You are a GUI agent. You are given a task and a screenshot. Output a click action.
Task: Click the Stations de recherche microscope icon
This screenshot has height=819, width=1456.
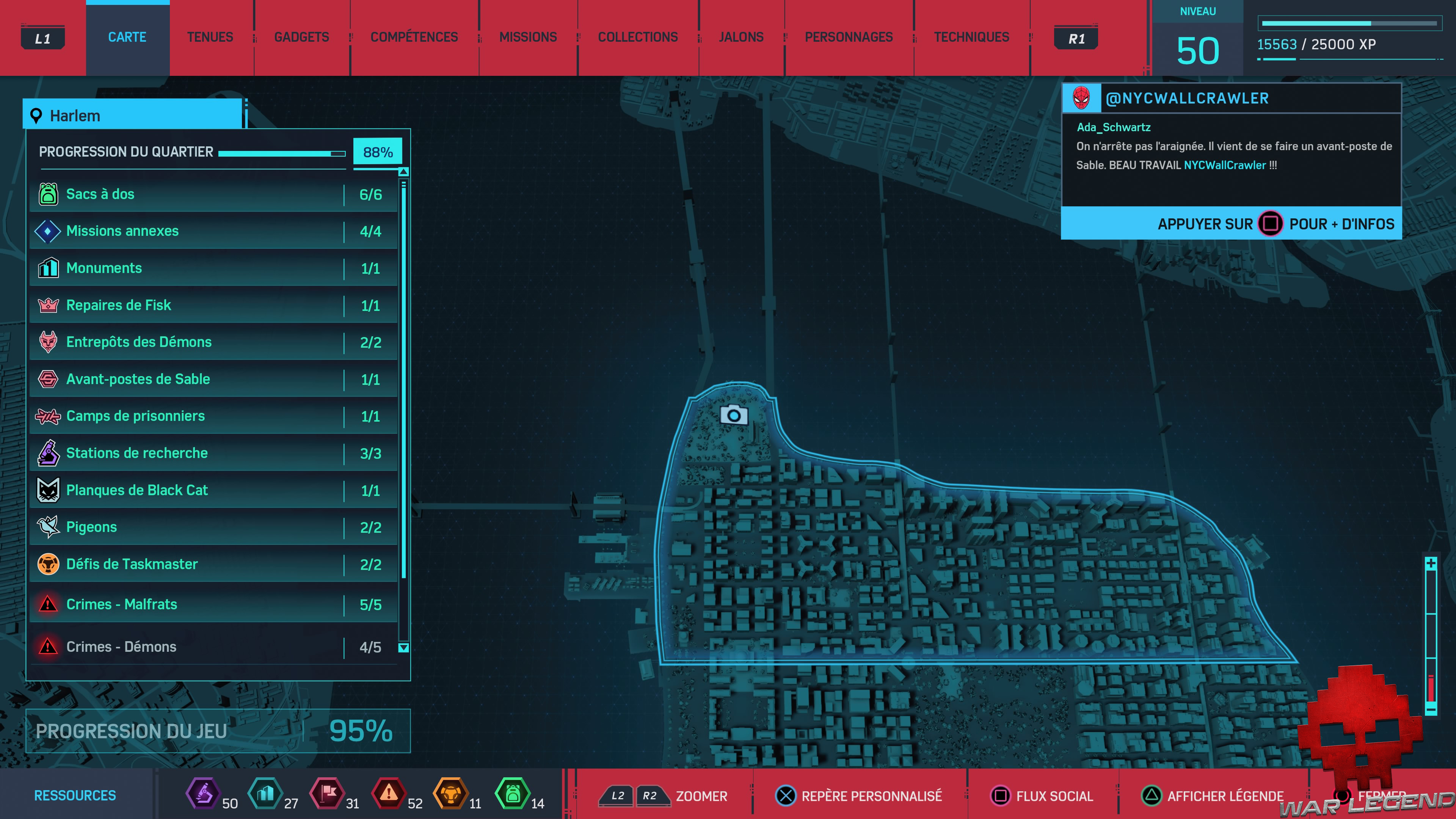coord(48,453)
